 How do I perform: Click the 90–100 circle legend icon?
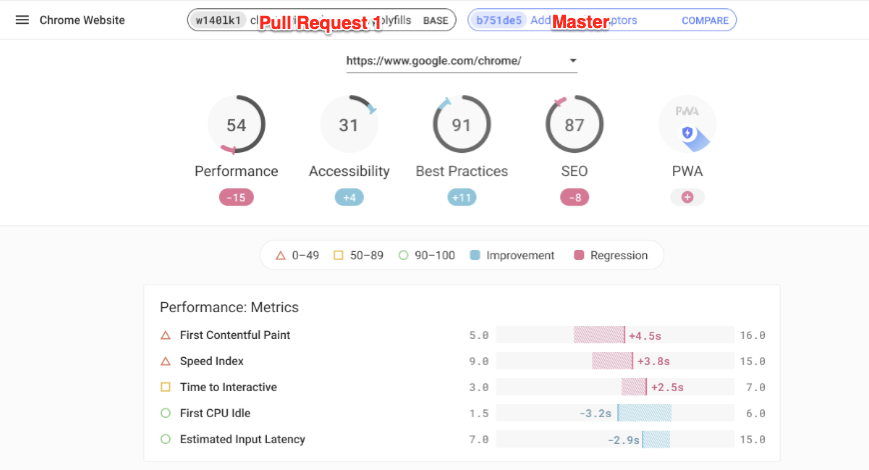point(403,255)
